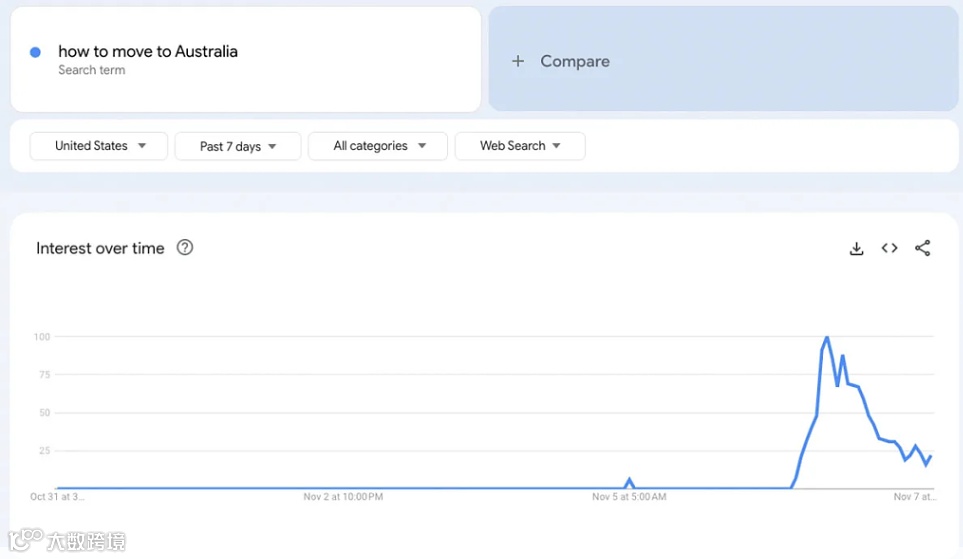Click the Oct 31 axis label
Image resolution: width=963 pixels, height=559 pixels.
coord(57,497)
